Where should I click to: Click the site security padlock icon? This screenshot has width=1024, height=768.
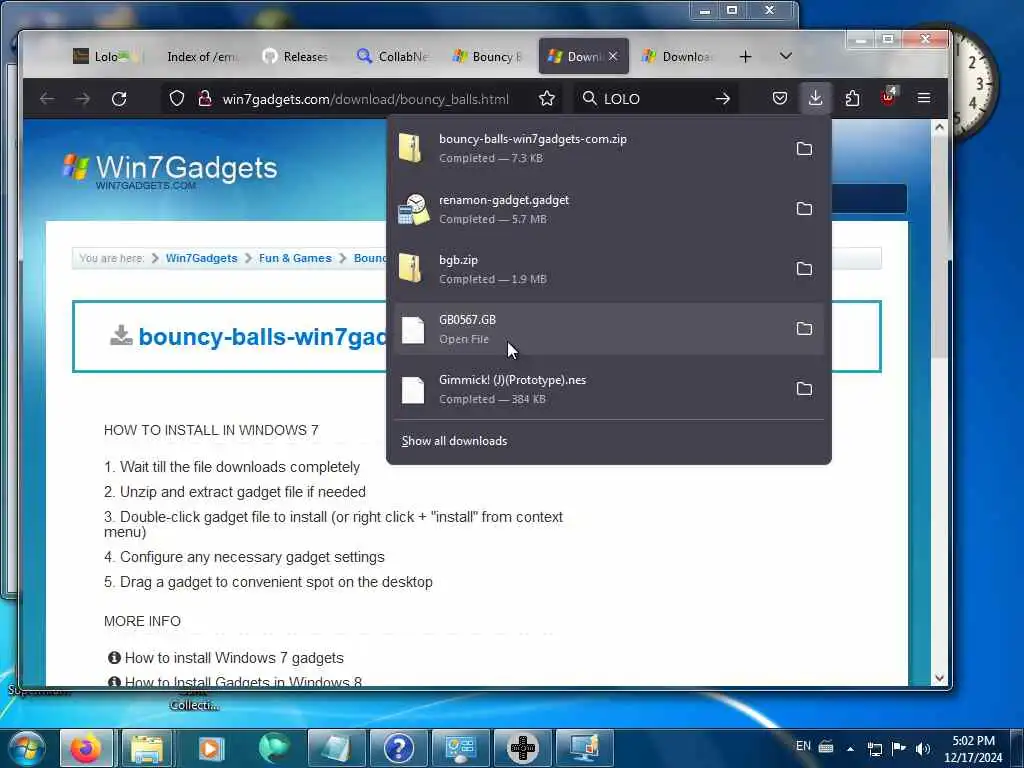pos(205,99)
